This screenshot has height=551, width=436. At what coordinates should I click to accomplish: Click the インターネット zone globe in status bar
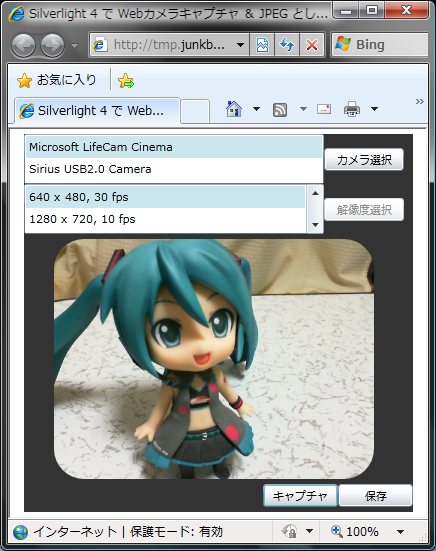20,532
